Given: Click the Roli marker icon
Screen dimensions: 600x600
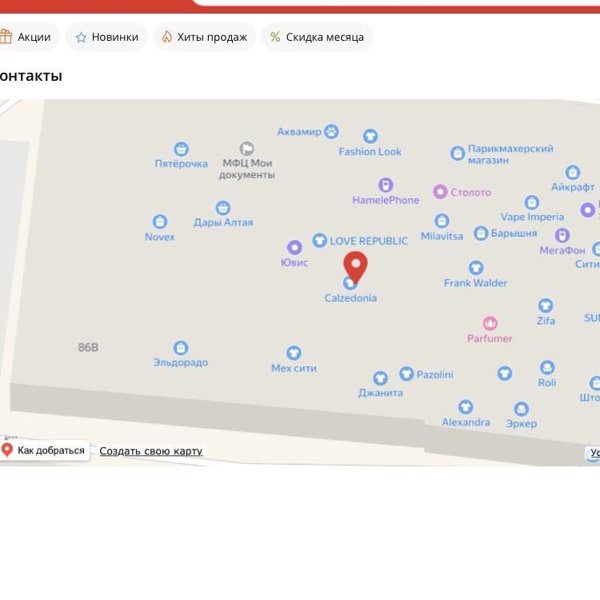Looking at the screenshot, I should tap(547, 368).
